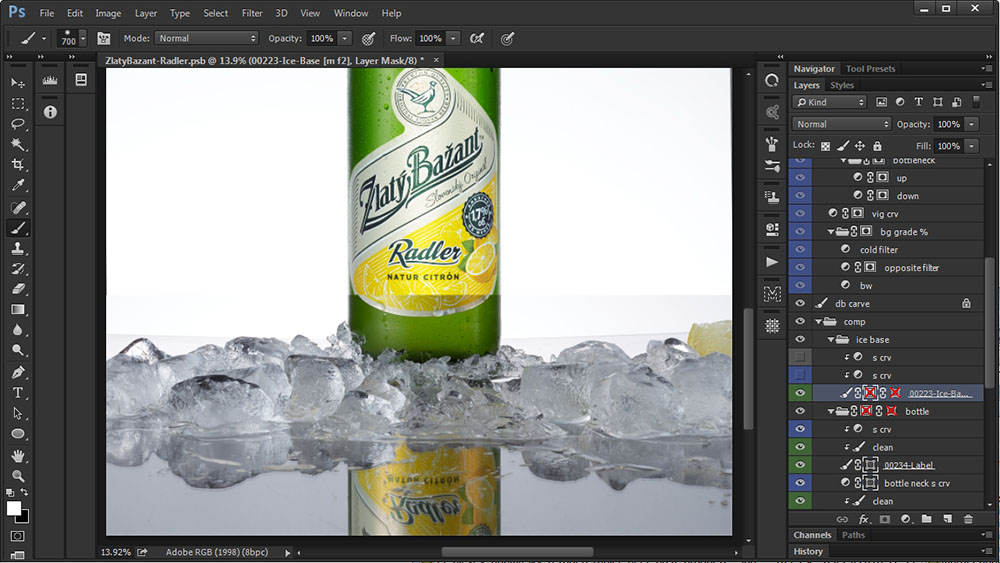1000x563 pixels.
Task: Switch to the Paths tab
Action: (x=853, y=535)
